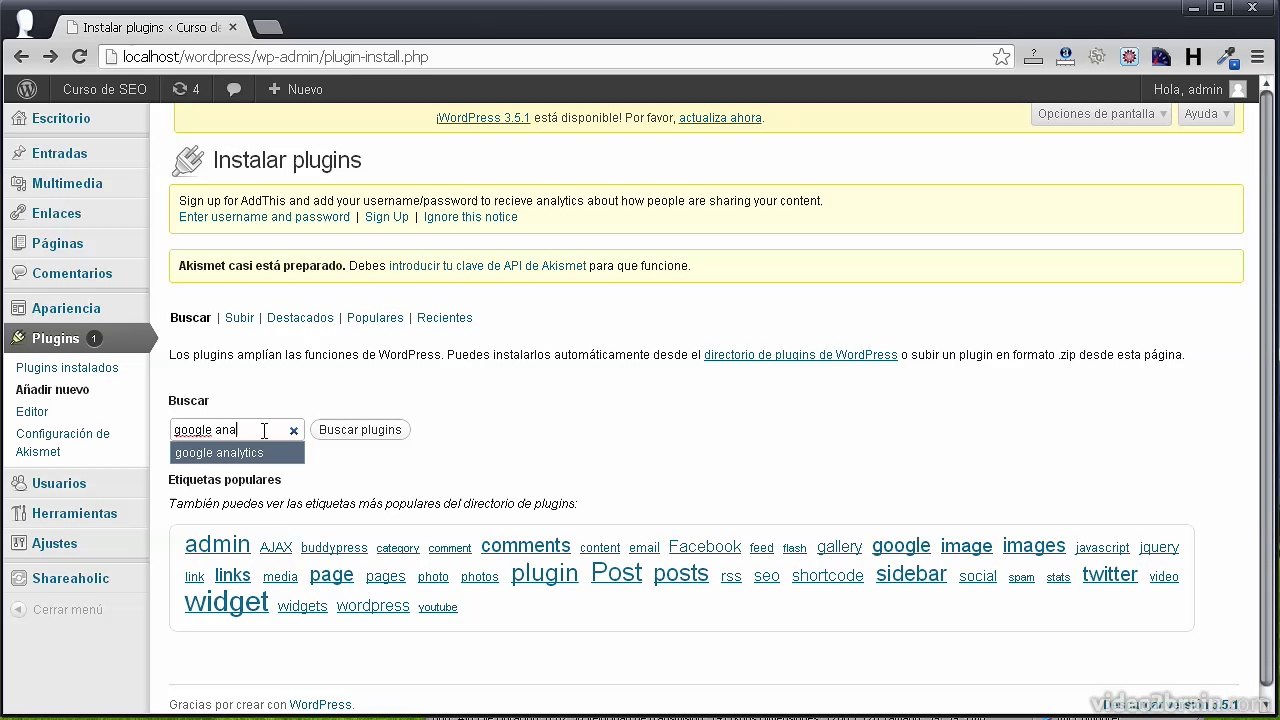The width and height of the screenshot is (1280, 720).
Task: Click the Comentarios bubble icon in sidebar
Action: pyautogui.click(x=18, y=273)
